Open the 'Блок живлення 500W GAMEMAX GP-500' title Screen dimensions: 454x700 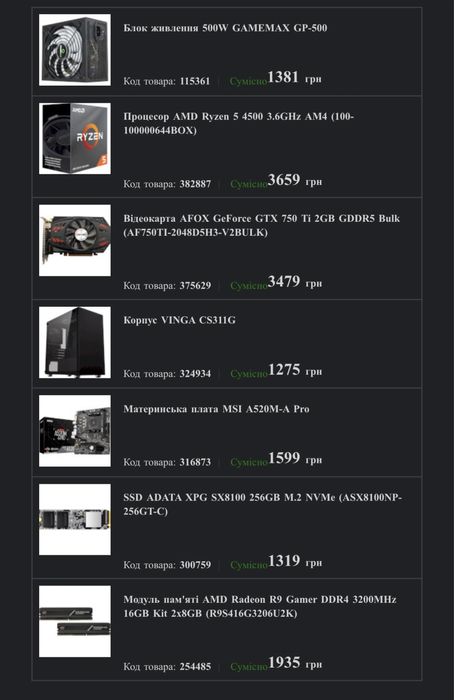pos(225,28)
